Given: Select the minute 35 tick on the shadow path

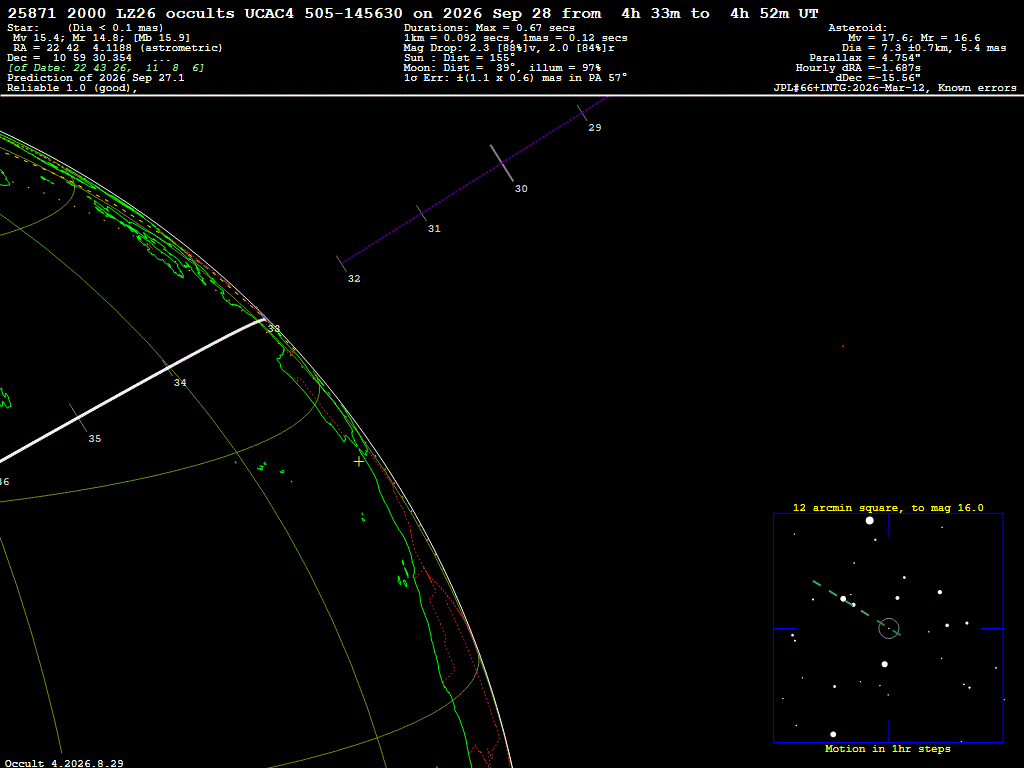Looking at the screenshot, I should tap(78, 418).
